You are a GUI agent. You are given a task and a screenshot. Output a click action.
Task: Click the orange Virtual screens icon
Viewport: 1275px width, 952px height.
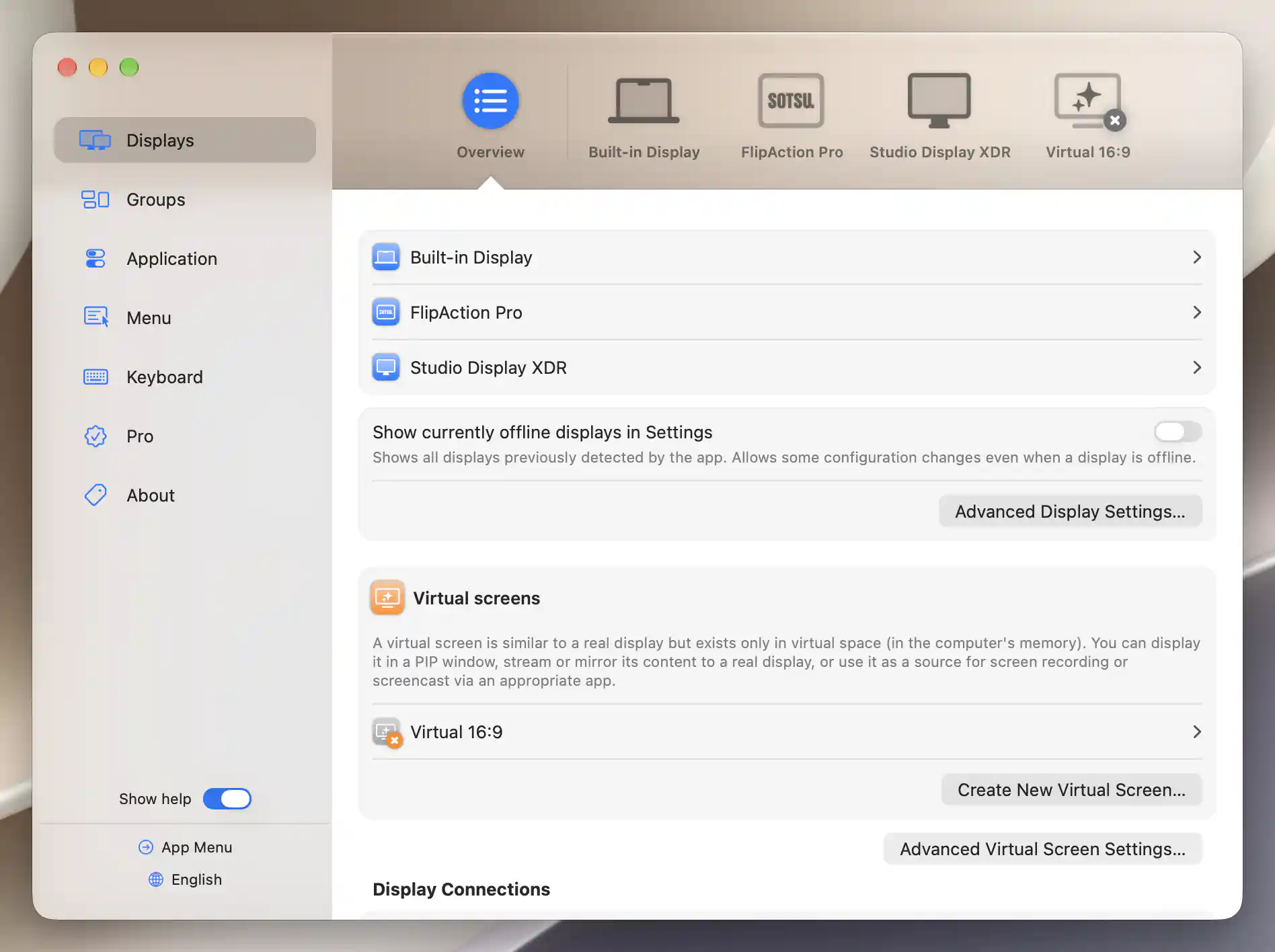coord(387,597)
